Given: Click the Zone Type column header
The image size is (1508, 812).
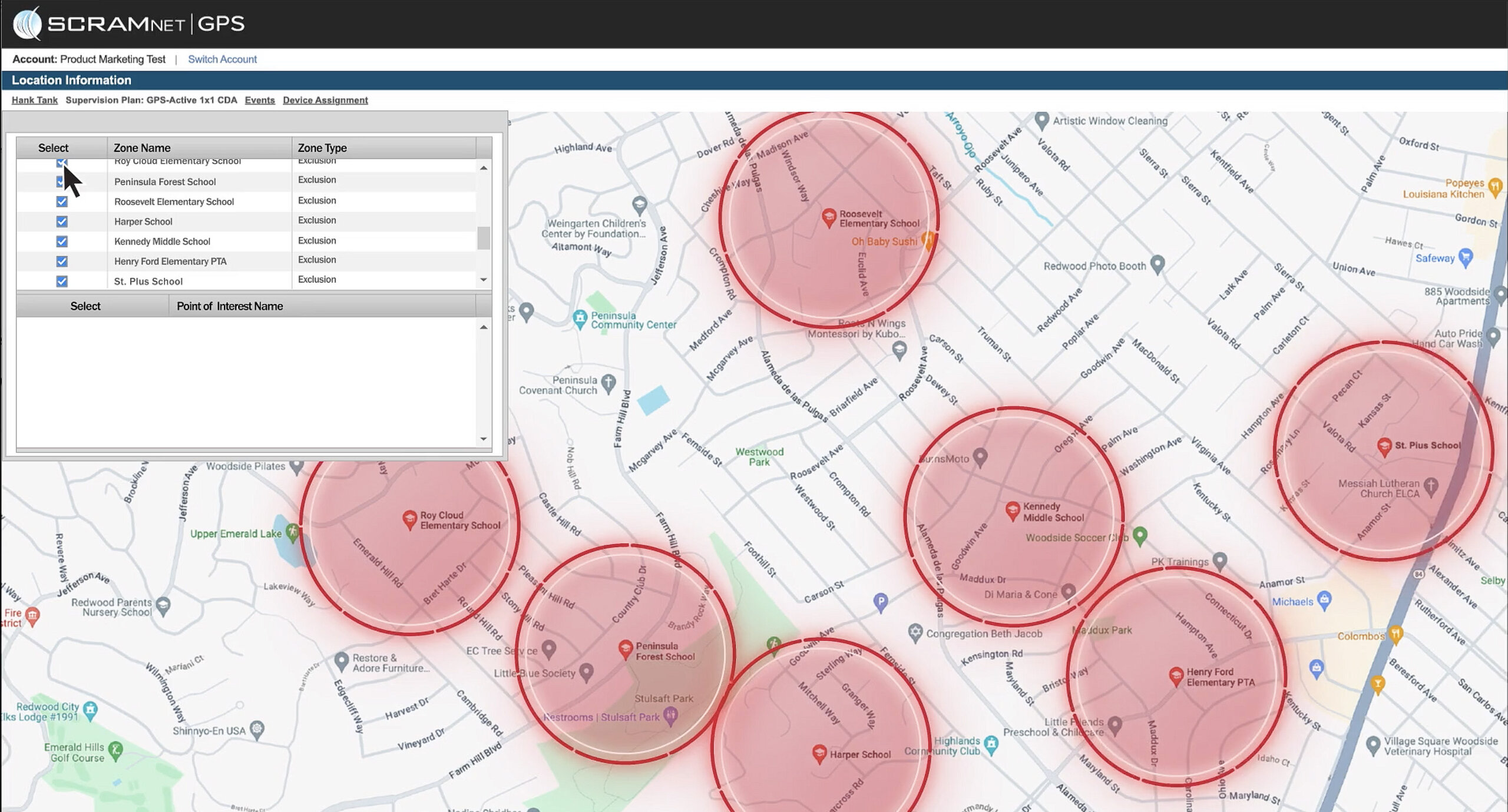Looking at the screenshot, I should point(383,148).
